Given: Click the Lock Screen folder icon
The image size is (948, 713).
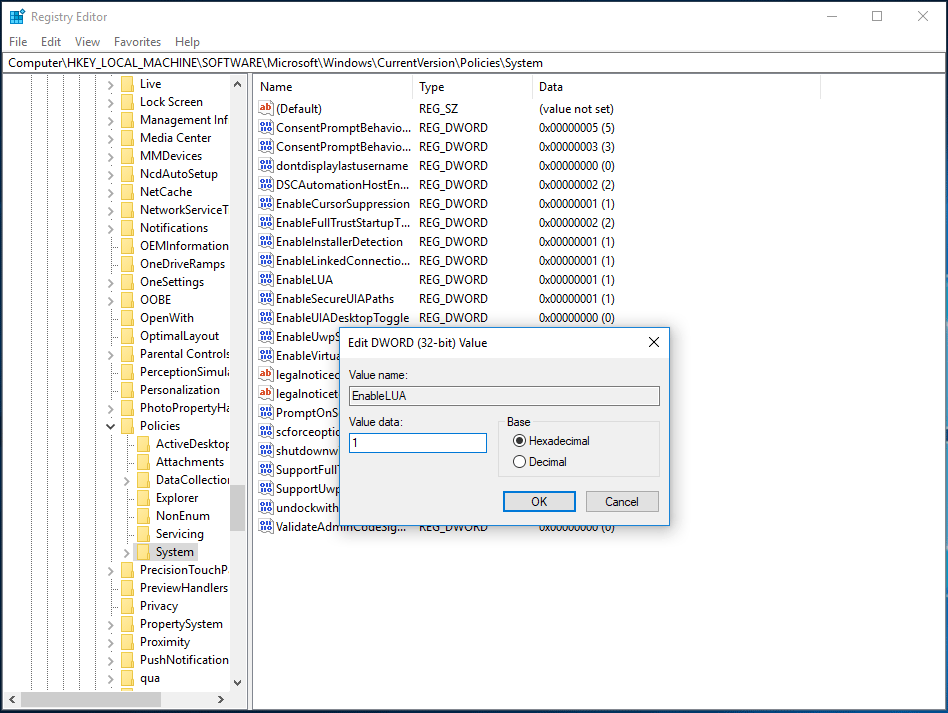Looking at the screenshot, I should pyautogui.click(x=127, y=102).
